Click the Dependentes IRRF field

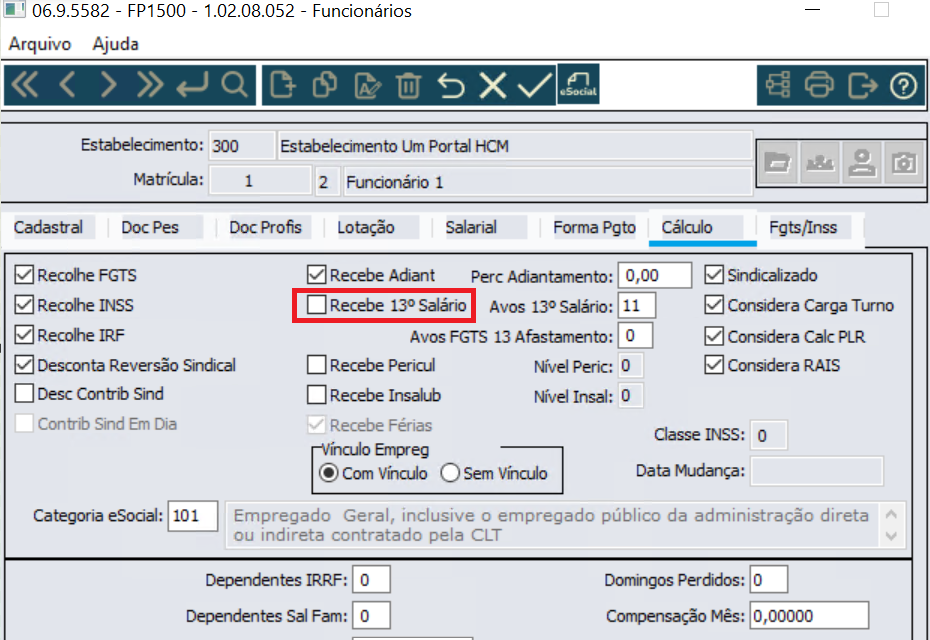[371, 579]
